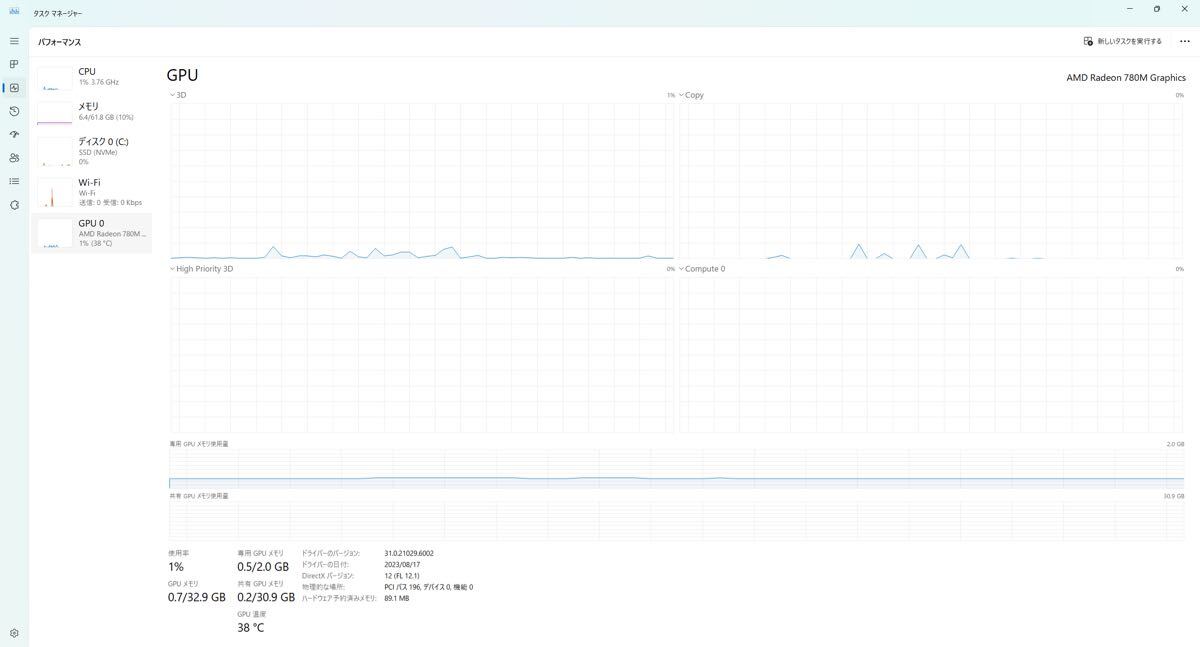
Task: Open the Services page icon
Action: tap(14, 205)
